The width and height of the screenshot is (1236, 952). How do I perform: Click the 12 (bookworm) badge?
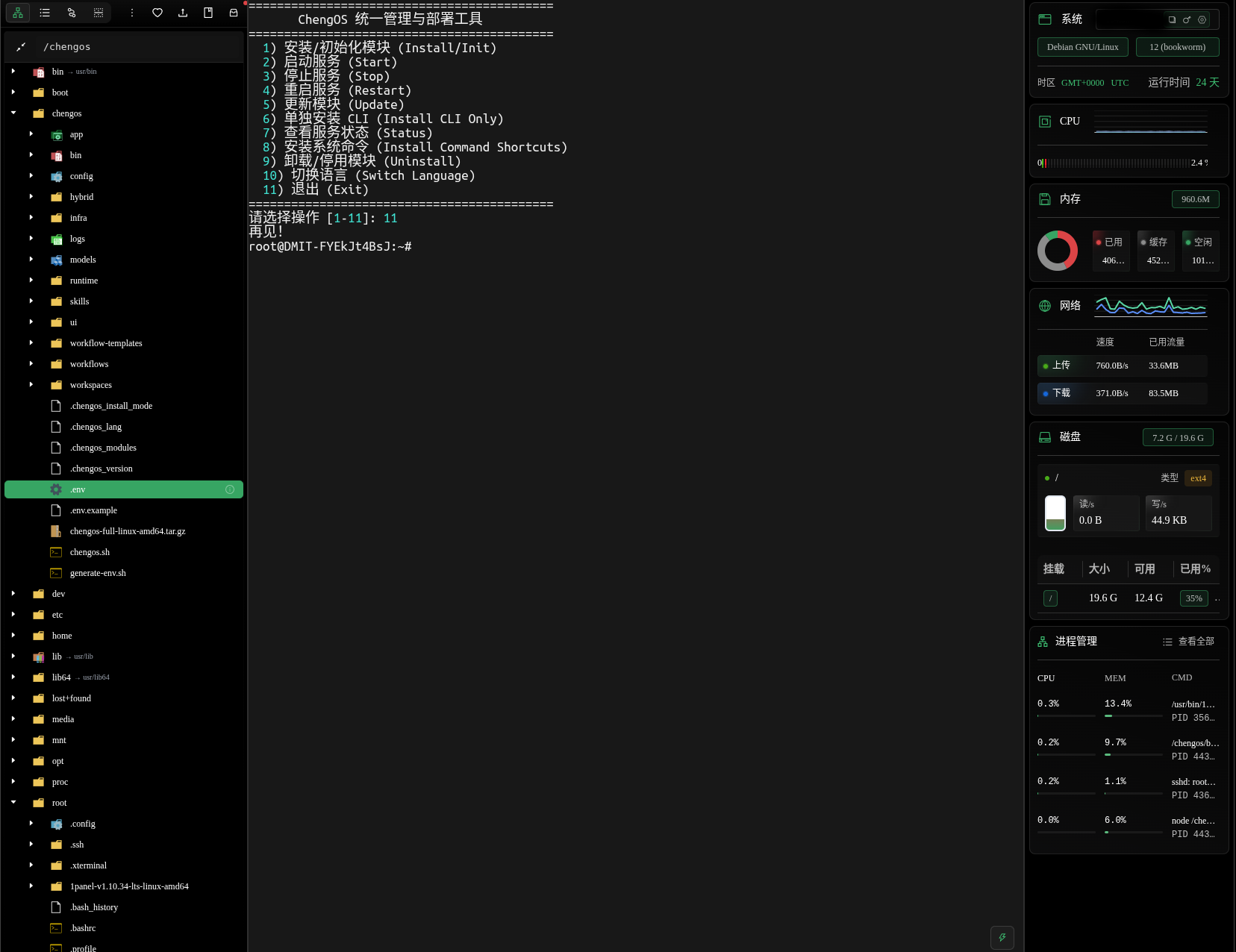click(1178, 47)
